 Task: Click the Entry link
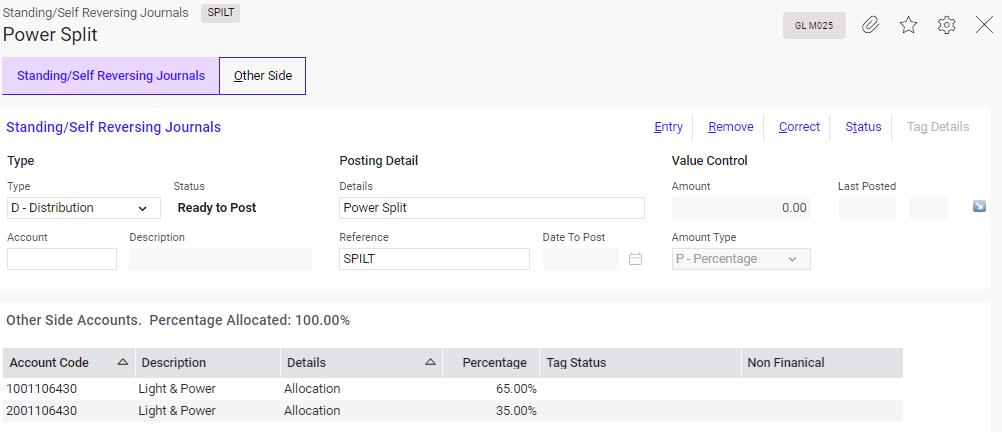[668, 127]
